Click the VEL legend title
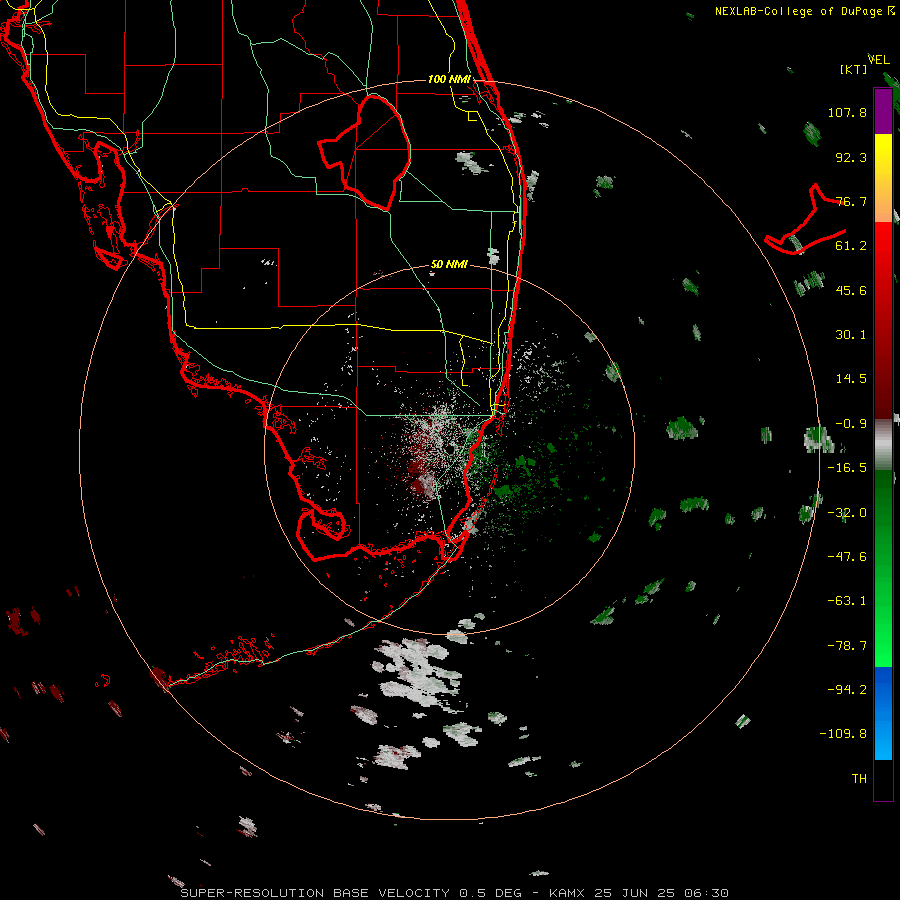Image resolution: width=900 pixels, height=900 pixels. 879,60
